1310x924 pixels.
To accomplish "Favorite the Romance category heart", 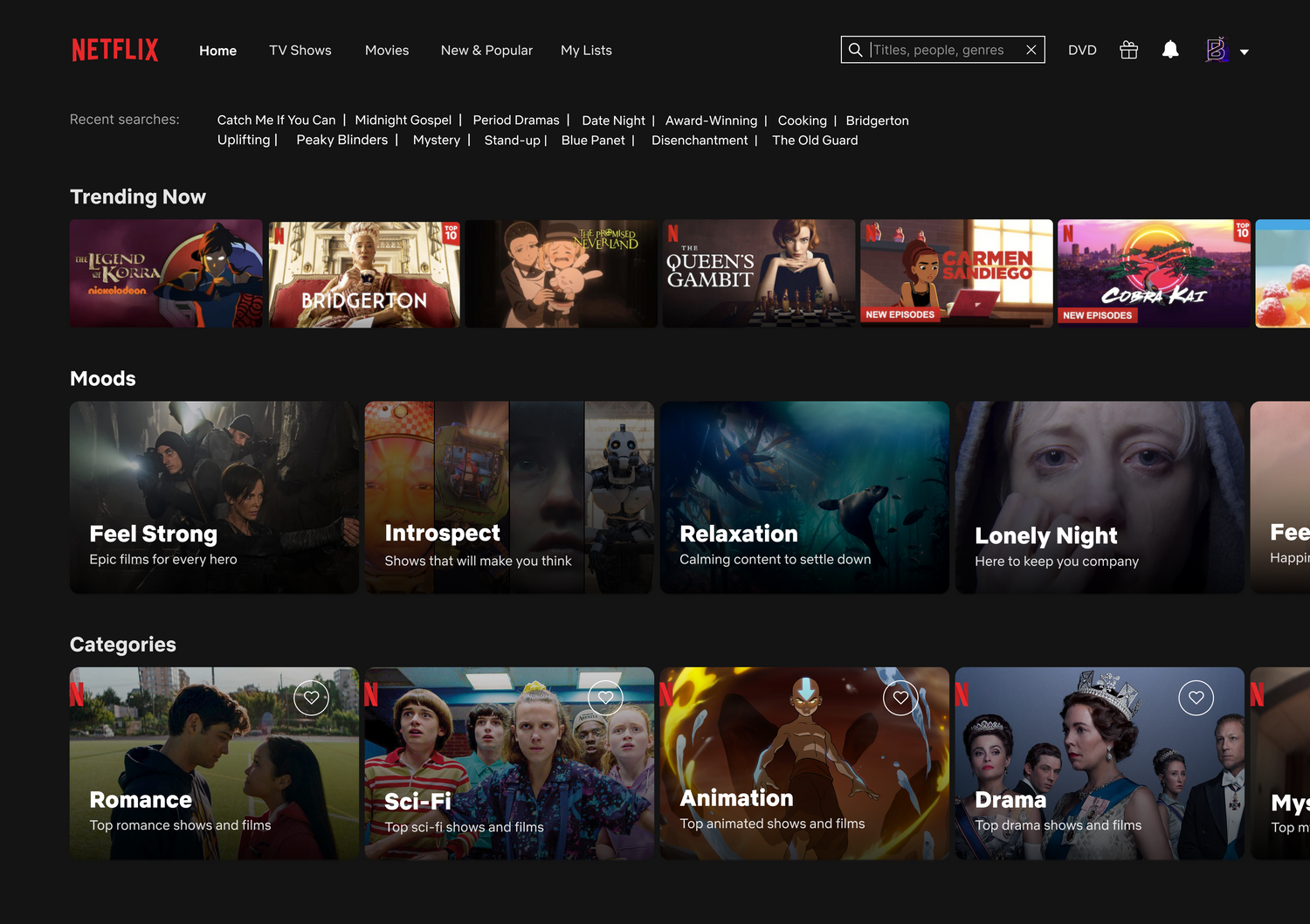I will click(x=311, y=698).
